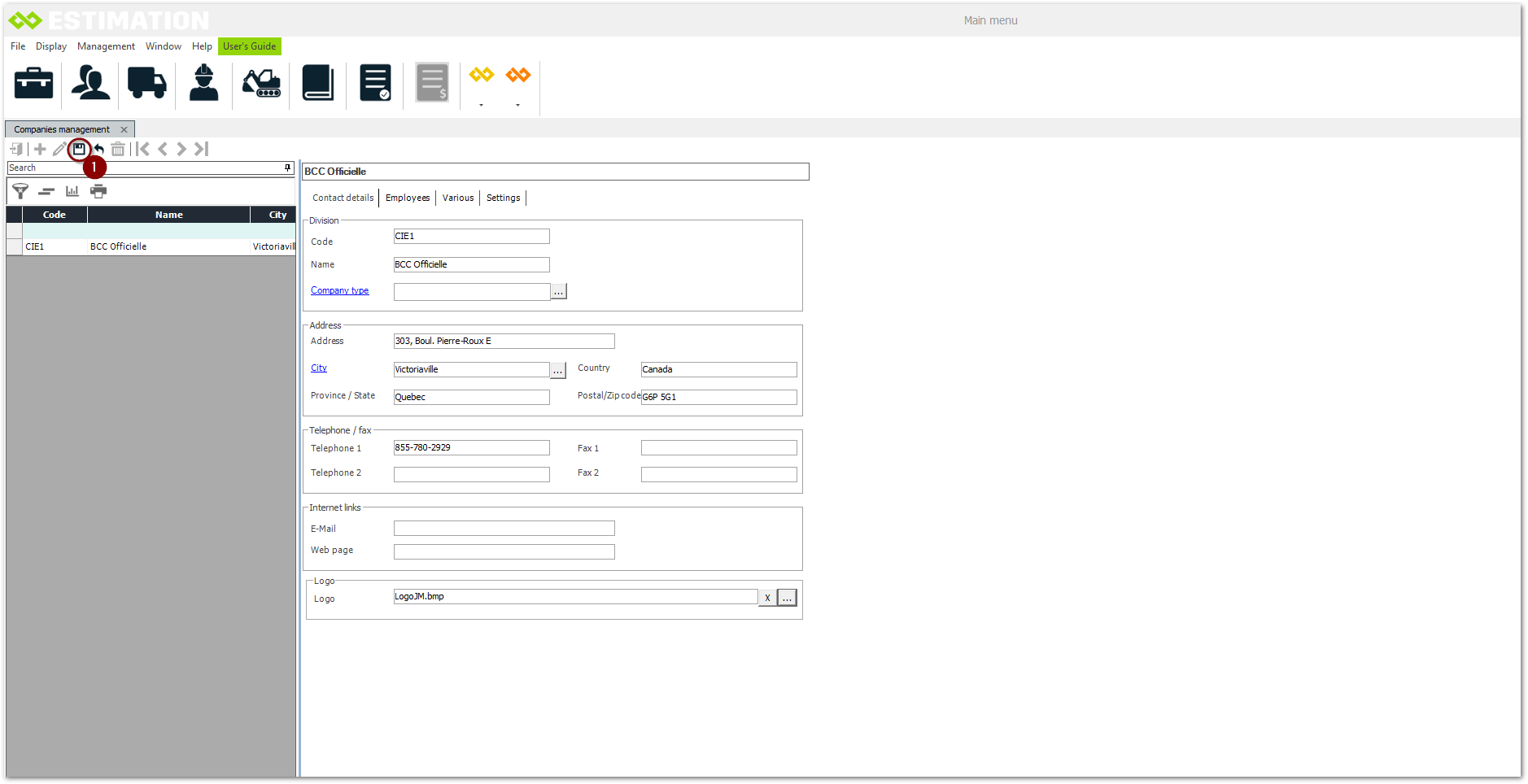The image size is (1528, 784).
Task: Expand the orange logo dropdown arrow
Action: 517,105
